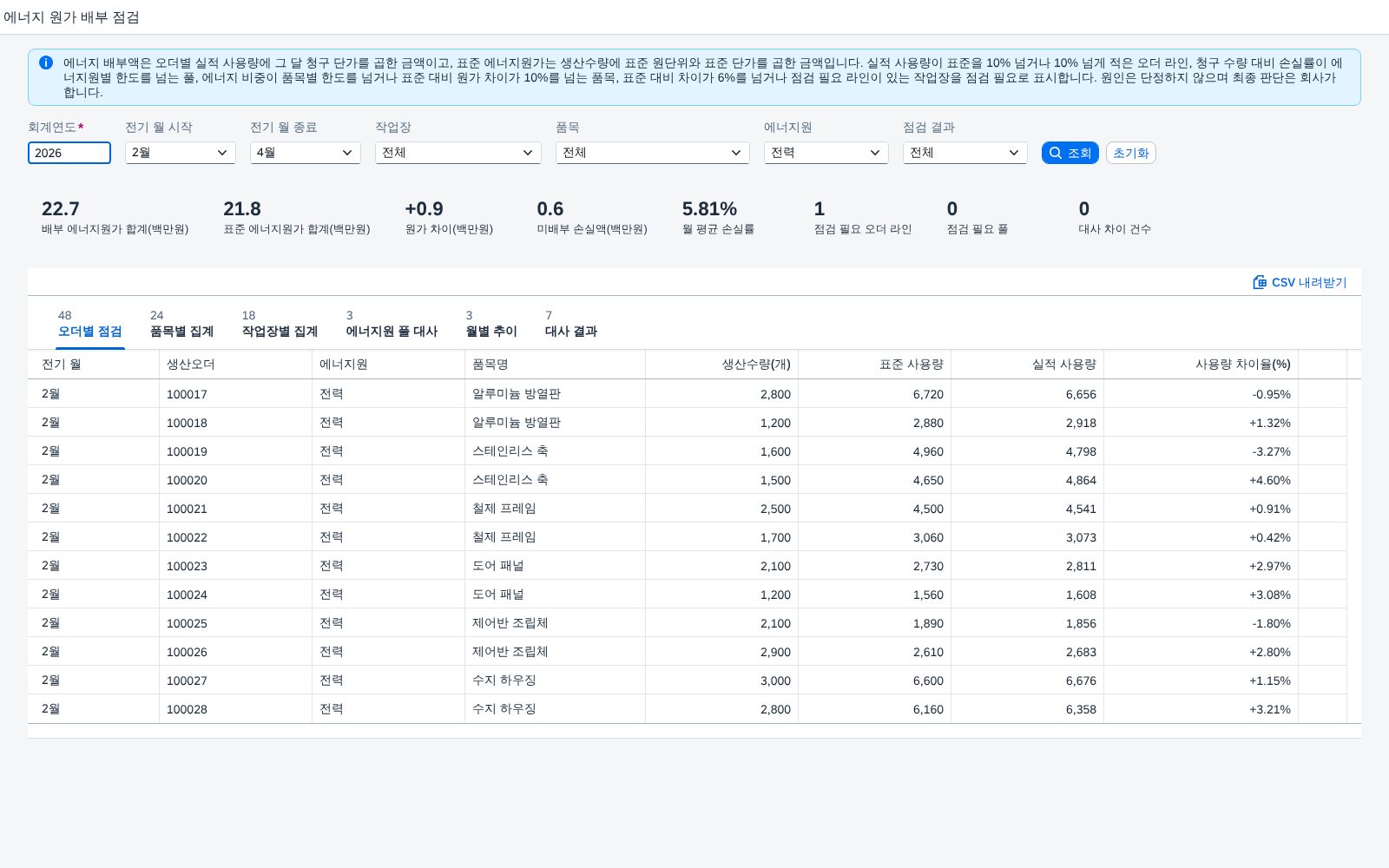
Task: Expand the 작업장 dropdown
Action: pos(458,153)
